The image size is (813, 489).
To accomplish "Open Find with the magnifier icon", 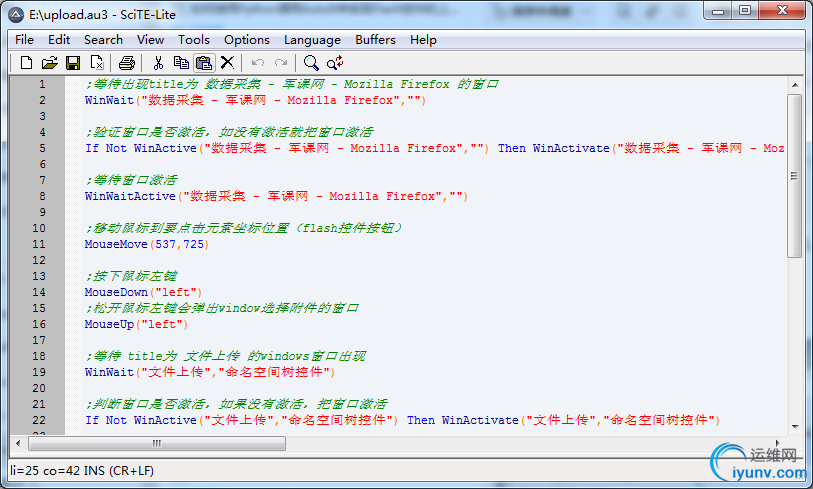I will pos(311,63).
